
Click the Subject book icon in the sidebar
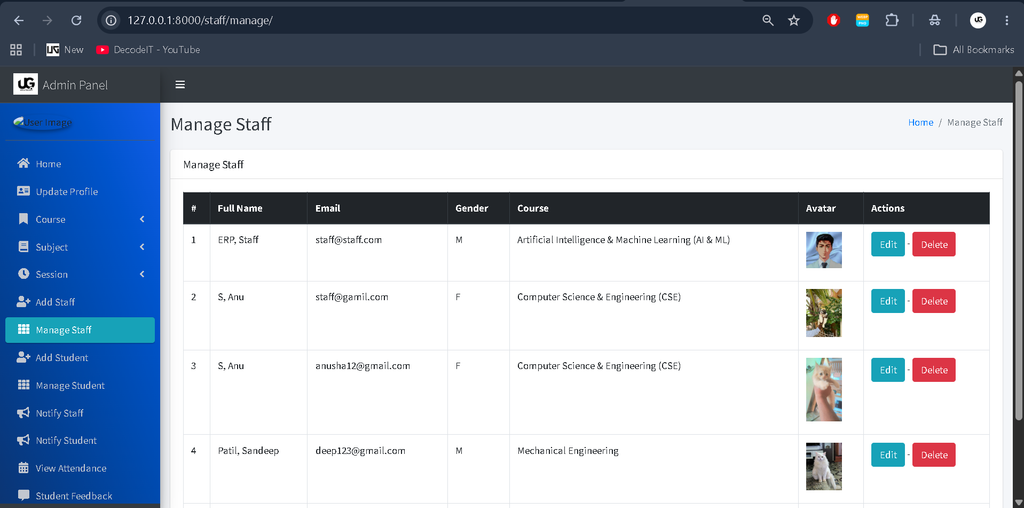pos(24,247)
